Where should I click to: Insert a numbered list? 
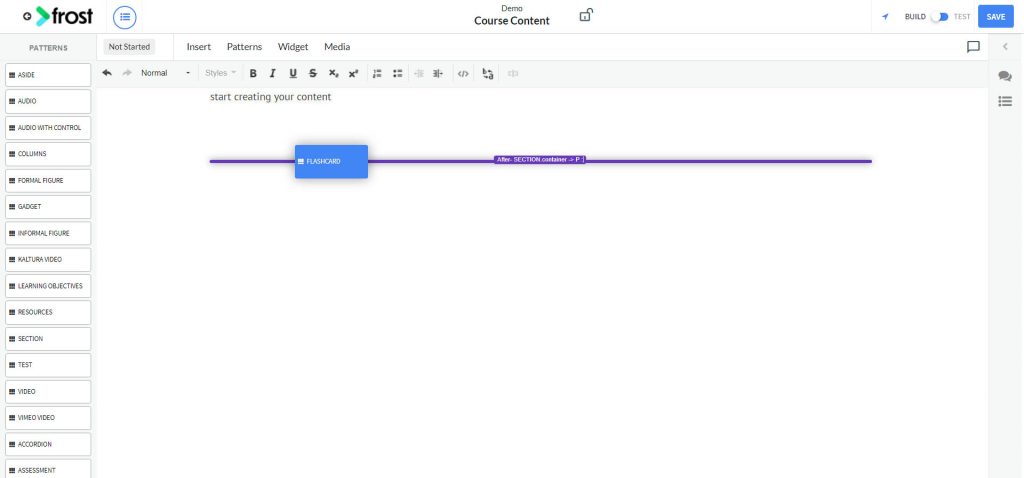click(377, 73)
